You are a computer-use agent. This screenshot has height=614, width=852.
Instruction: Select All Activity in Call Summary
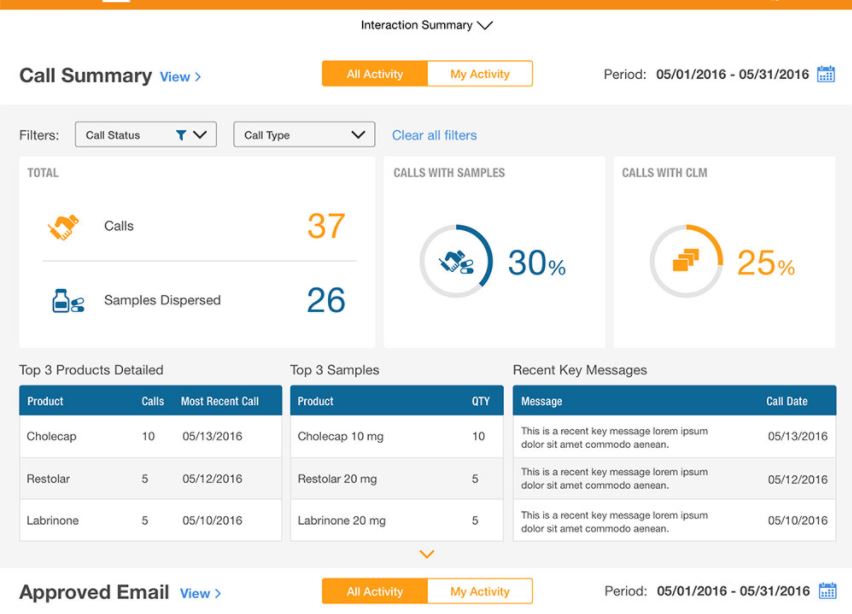[x=373, y=73]
